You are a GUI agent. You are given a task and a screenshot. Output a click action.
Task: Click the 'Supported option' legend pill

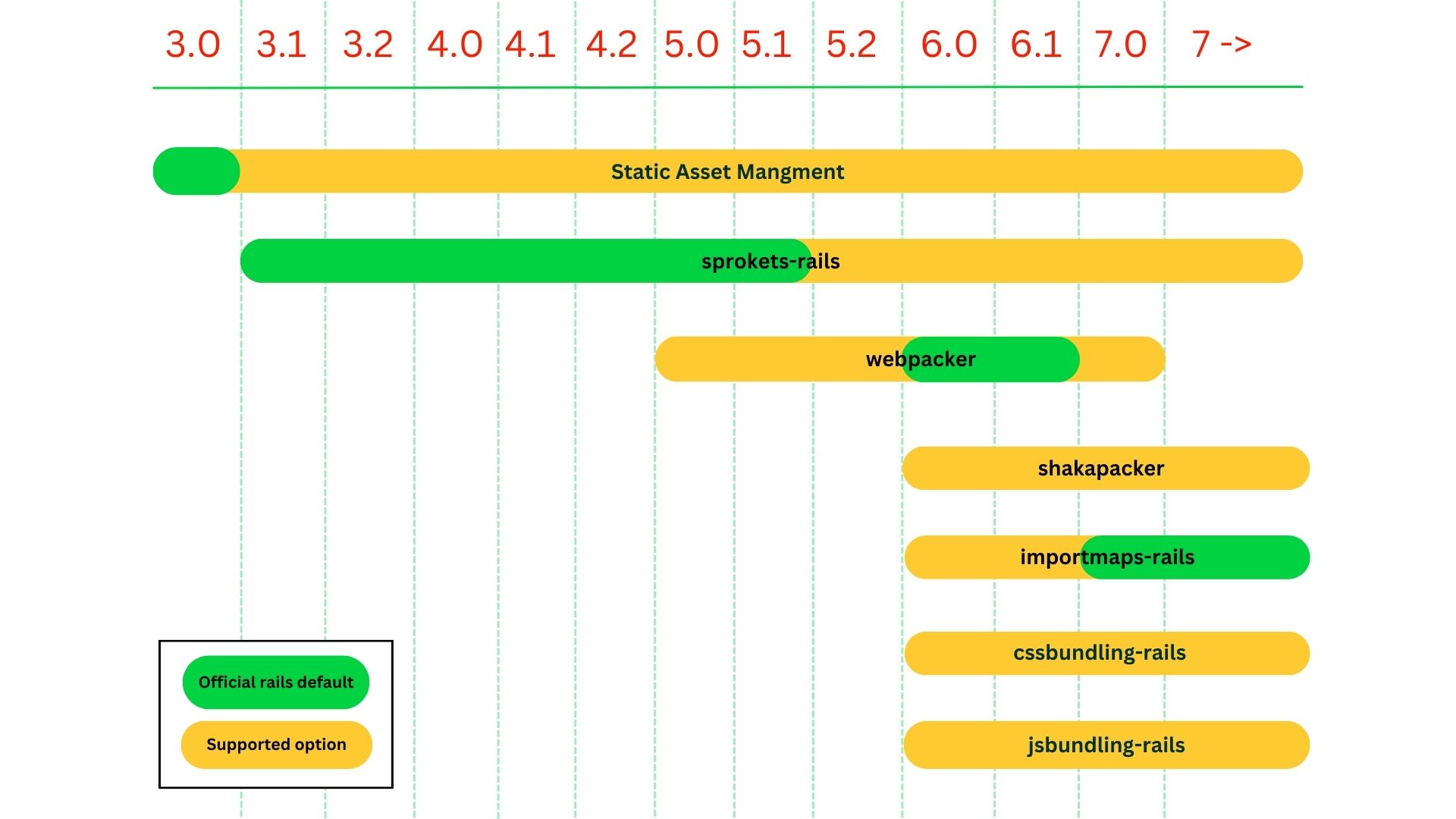(x=275, y=744)
